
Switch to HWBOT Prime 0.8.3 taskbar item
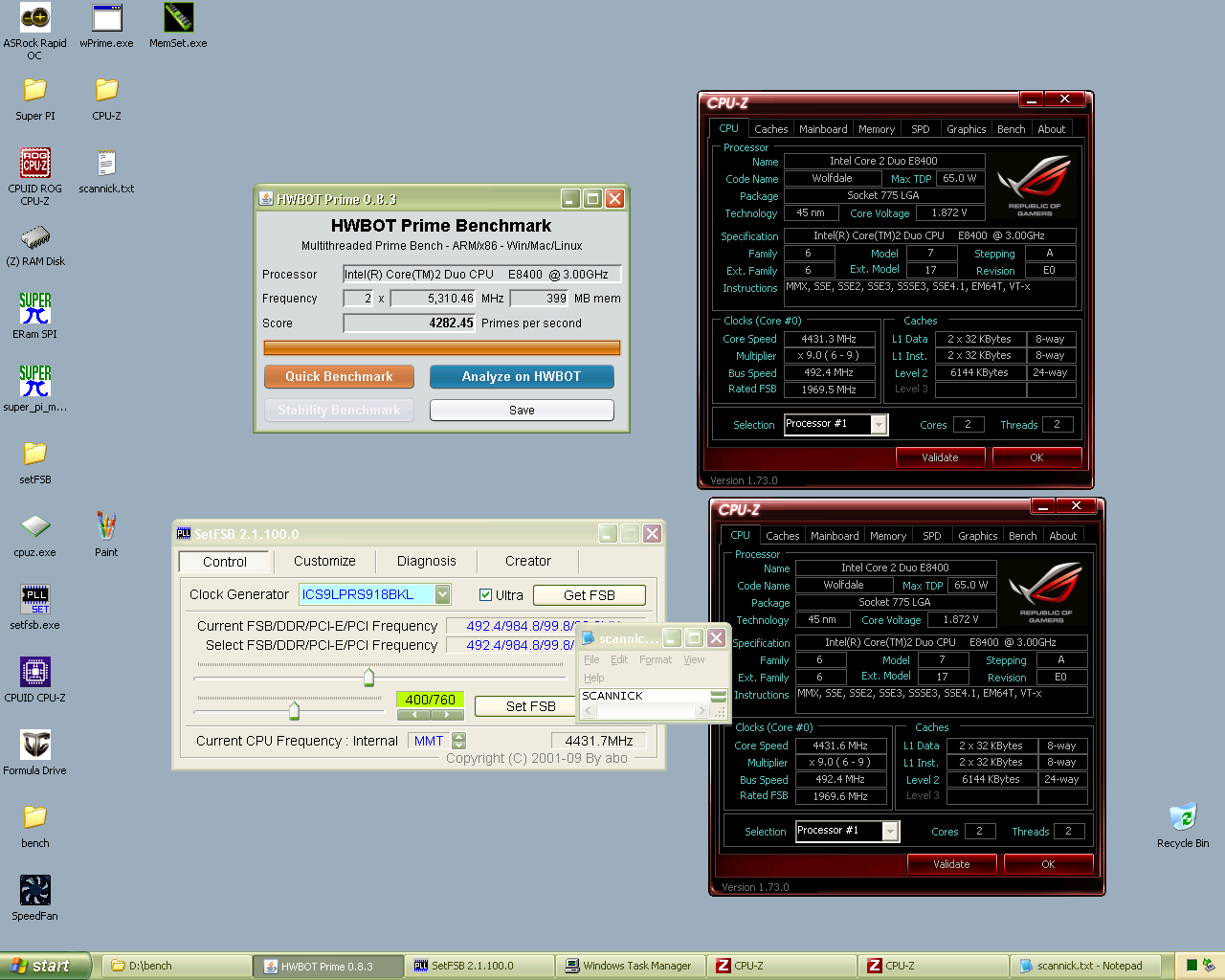[327, 966]
